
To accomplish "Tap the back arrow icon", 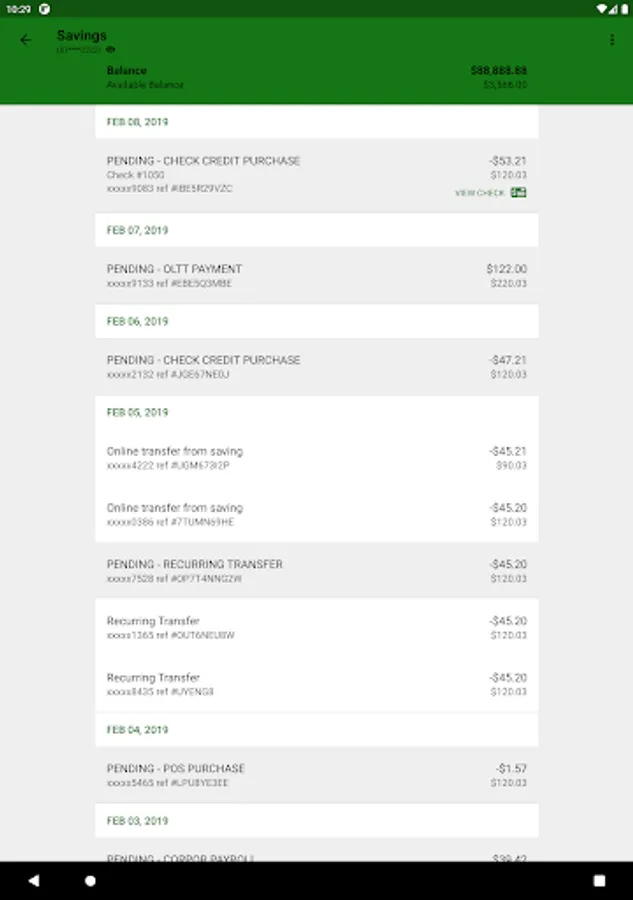I will 25,40.
